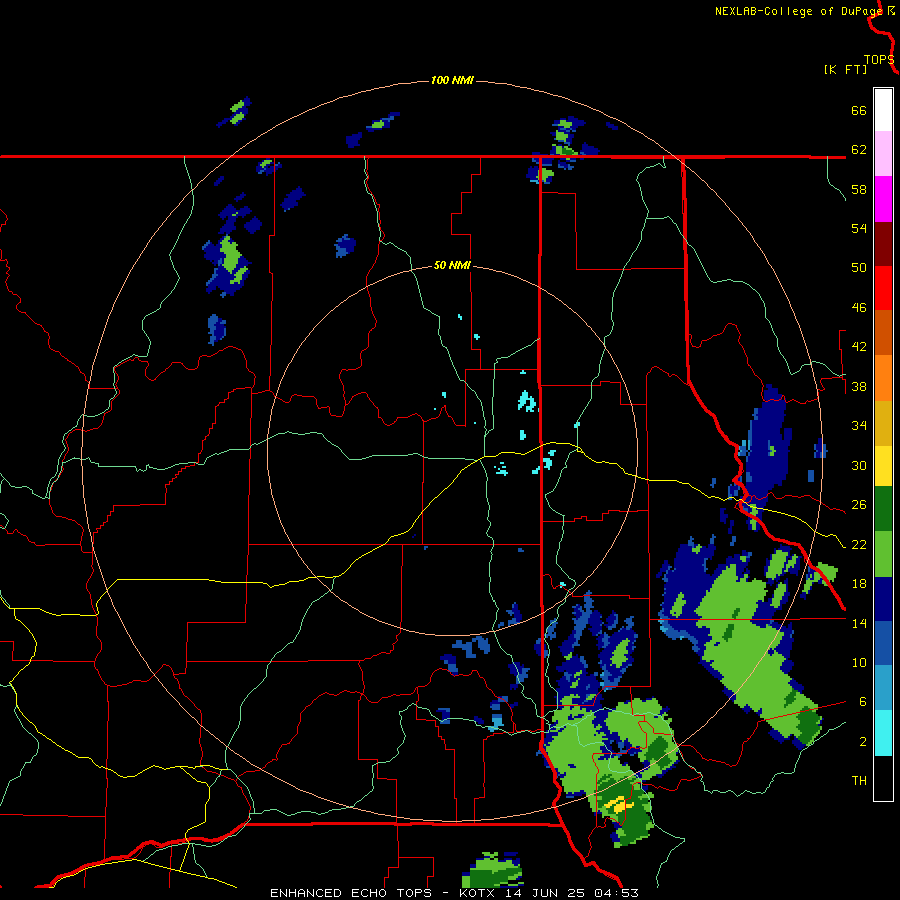Pick the bright red legend swatch
Viewport: 900px width, 900px height.
click(883, 288)
